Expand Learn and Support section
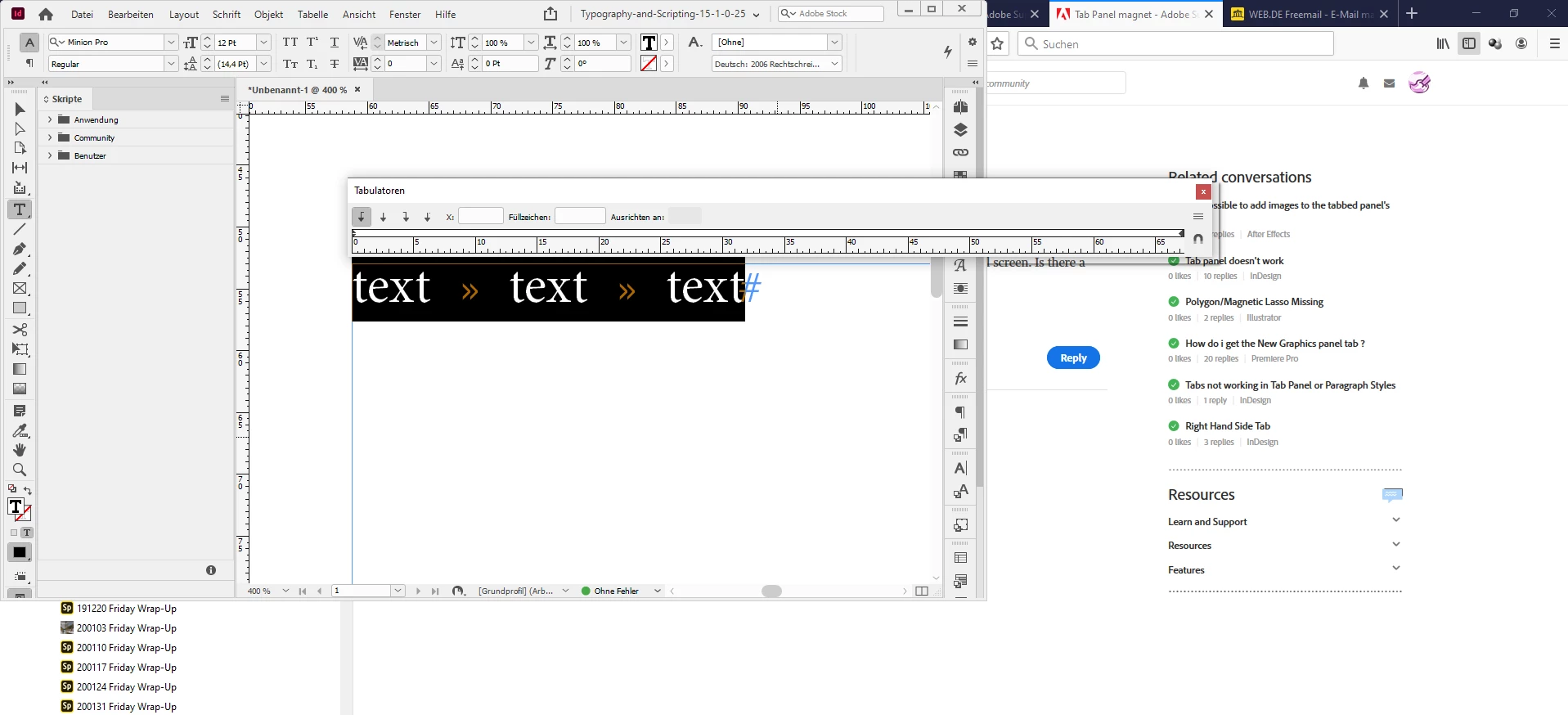Image resolution: width=1568 pixels, height=715 pixels. pos(1284,521)
